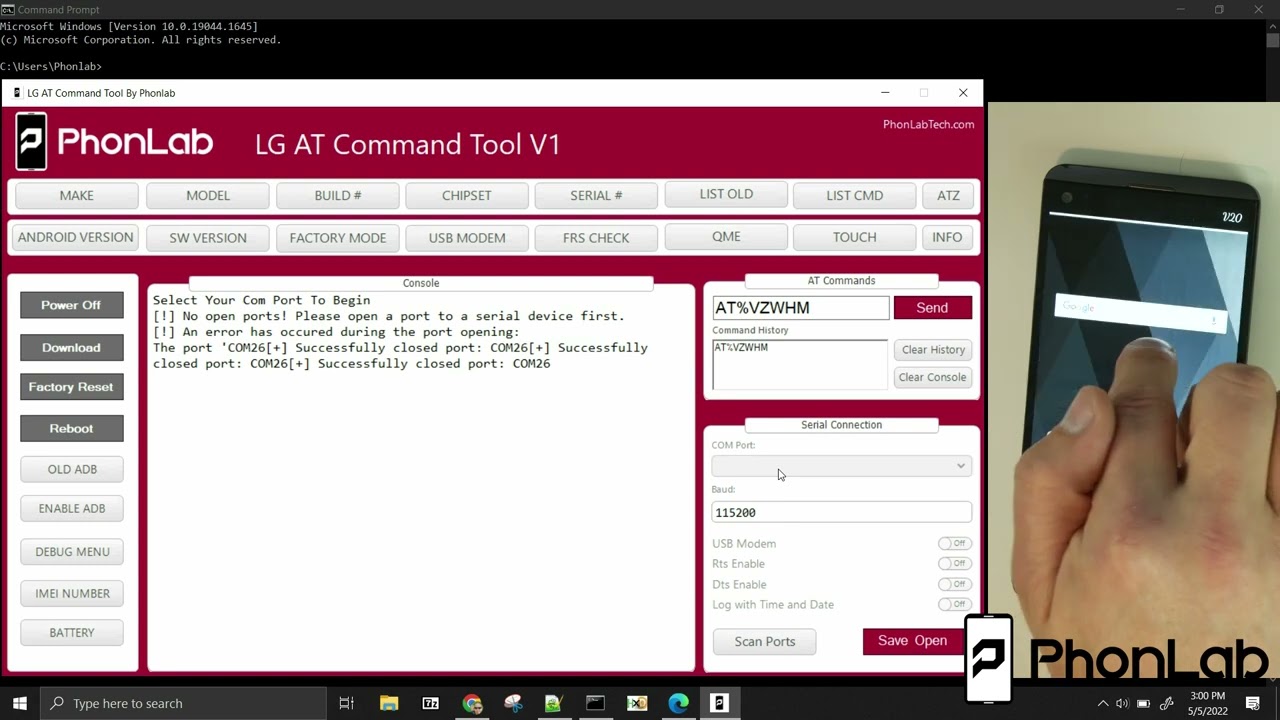
Task: Check FACTORY MODE status
Action: [338, 238]
